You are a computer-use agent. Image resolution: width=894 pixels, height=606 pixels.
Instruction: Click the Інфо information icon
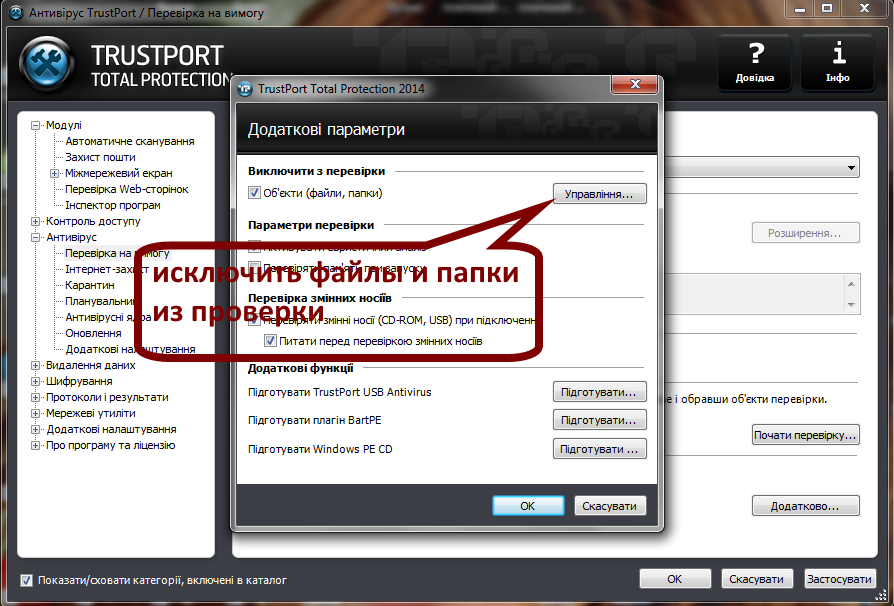(x=837, y=62)
